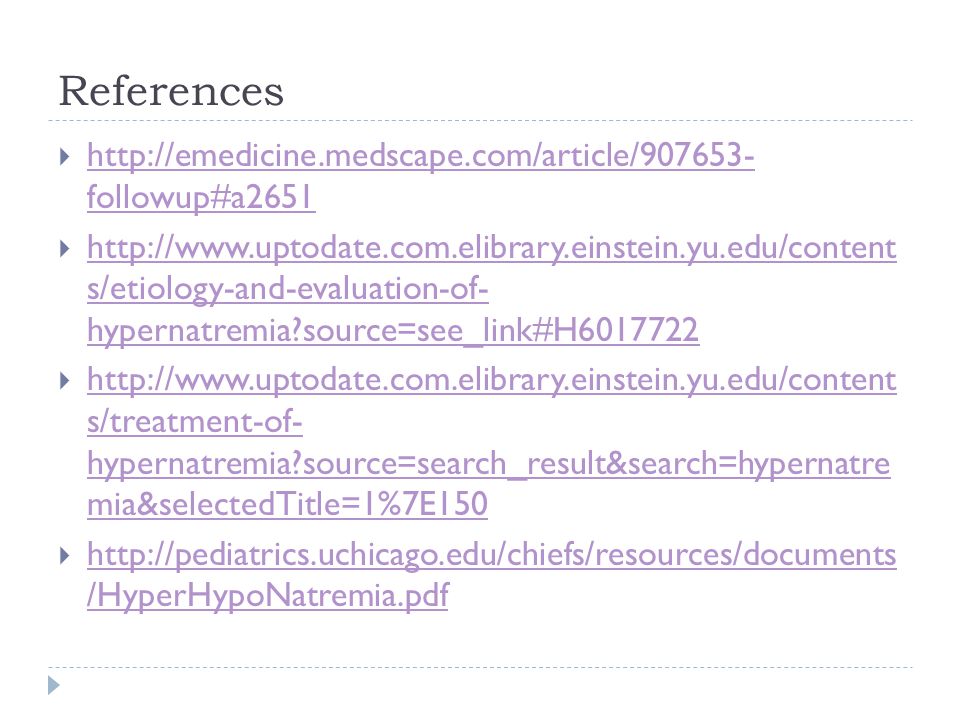The width and height of the screenshot is (960, 720).
Task: Click the bullet arrow beside the medscape link
Action: [64, 157]
